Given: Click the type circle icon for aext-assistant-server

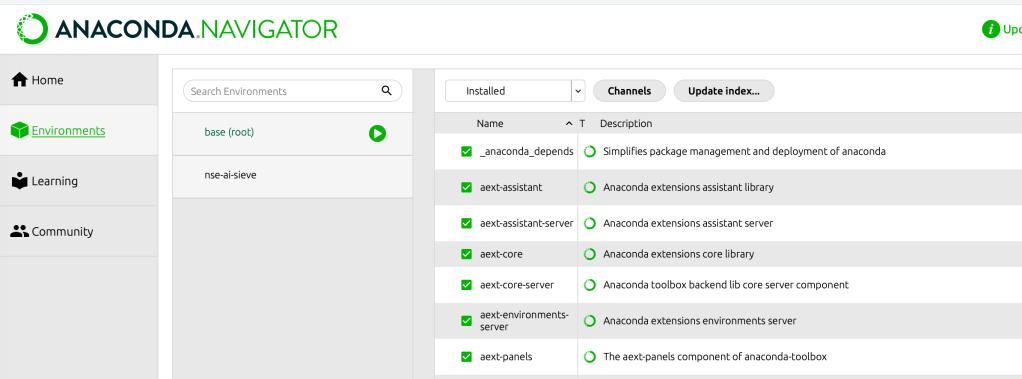Looking at the screenshot, I should [x=590, y=223].
